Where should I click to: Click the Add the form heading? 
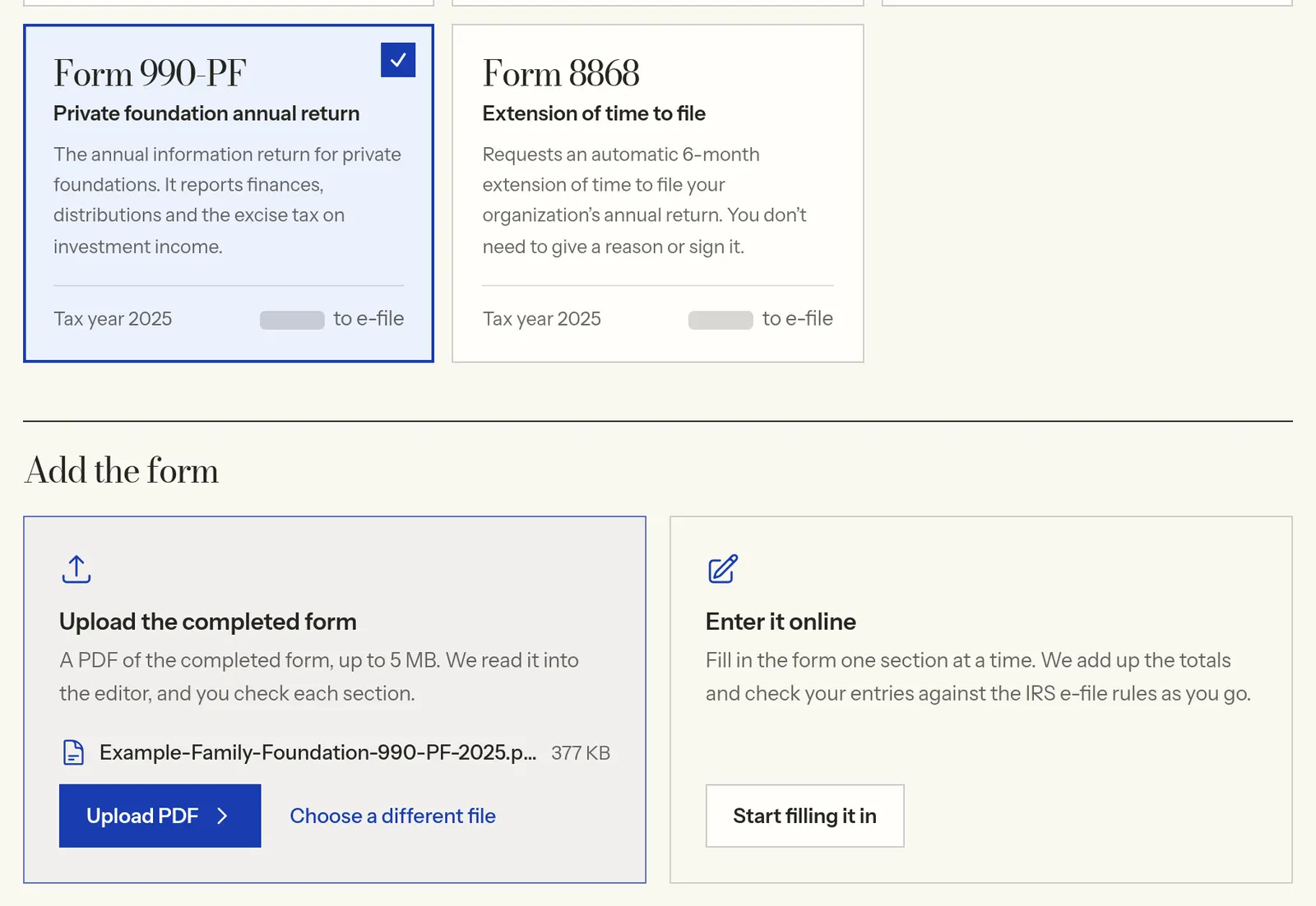tap(122, 470)
